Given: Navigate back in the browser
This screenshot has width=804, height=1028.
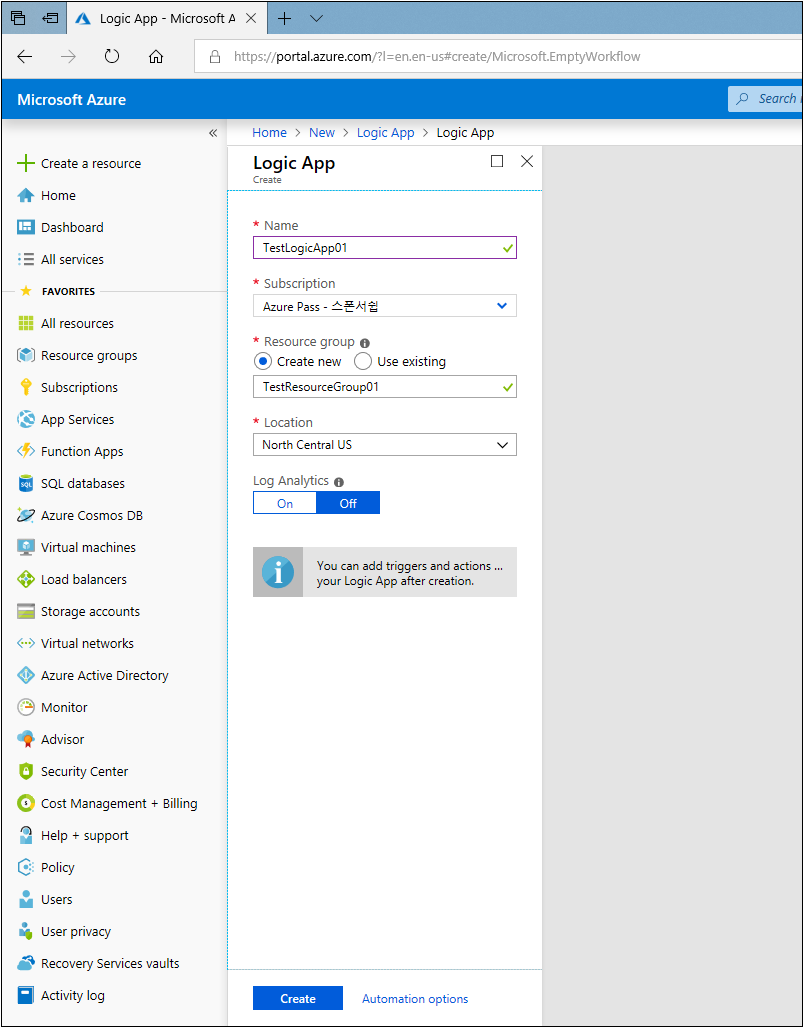Looking at the screenshot, I should pyautogui.click(x=25, y=56).
